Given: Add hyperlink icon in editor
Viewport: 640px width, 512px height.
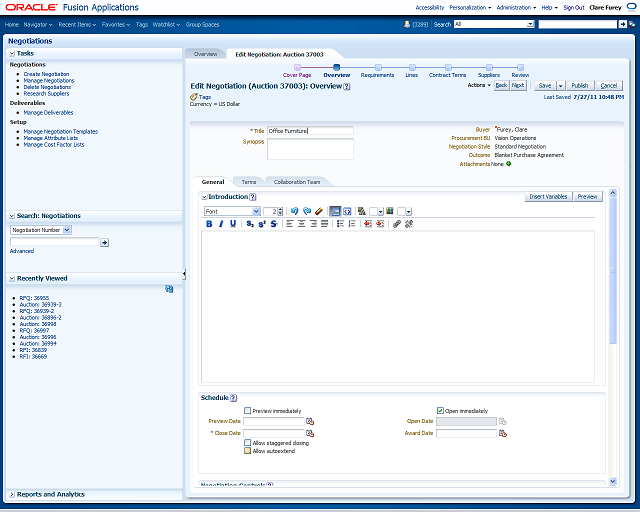Looking at the screenshot, I should [x=397, y=224].
